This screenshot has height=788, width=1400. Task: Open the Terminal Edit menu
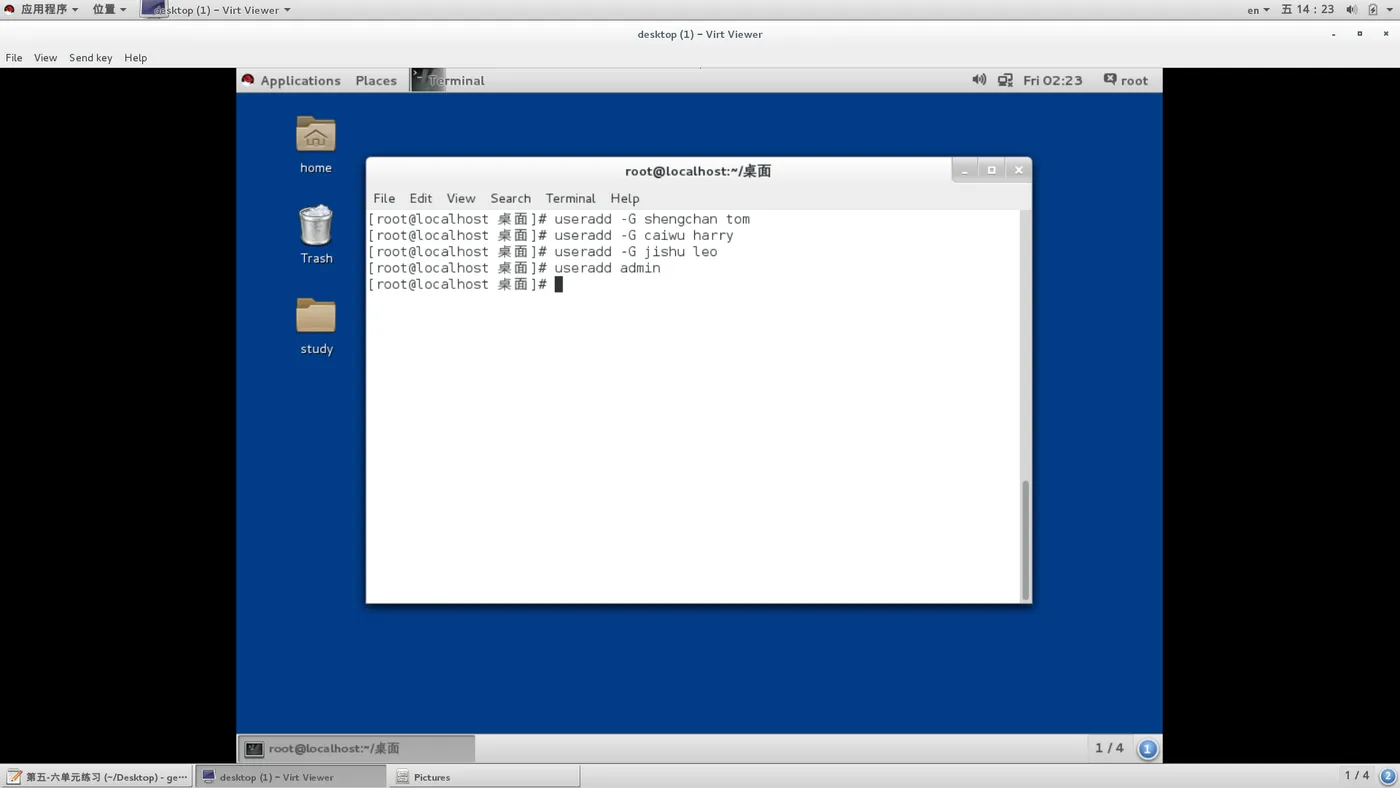click(x=421, y=198)
